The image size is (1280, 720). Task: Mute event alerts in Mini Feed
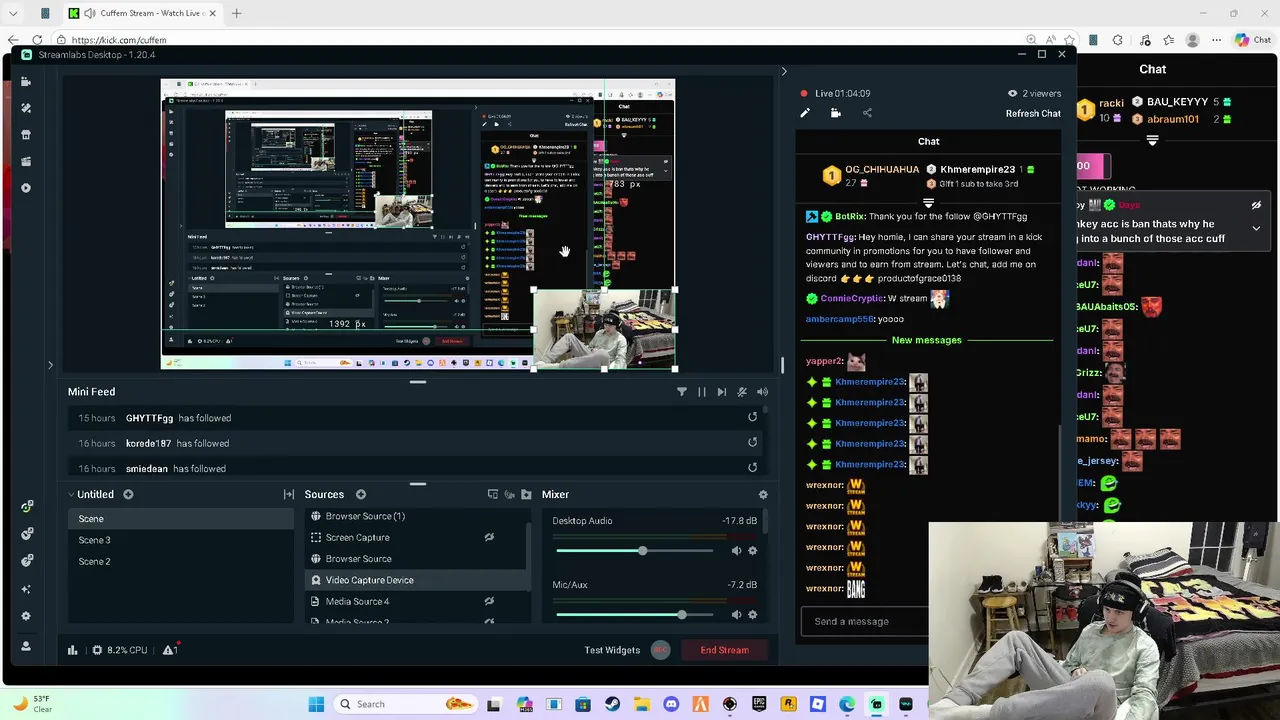pyautogui.click(x=742, y=392)
